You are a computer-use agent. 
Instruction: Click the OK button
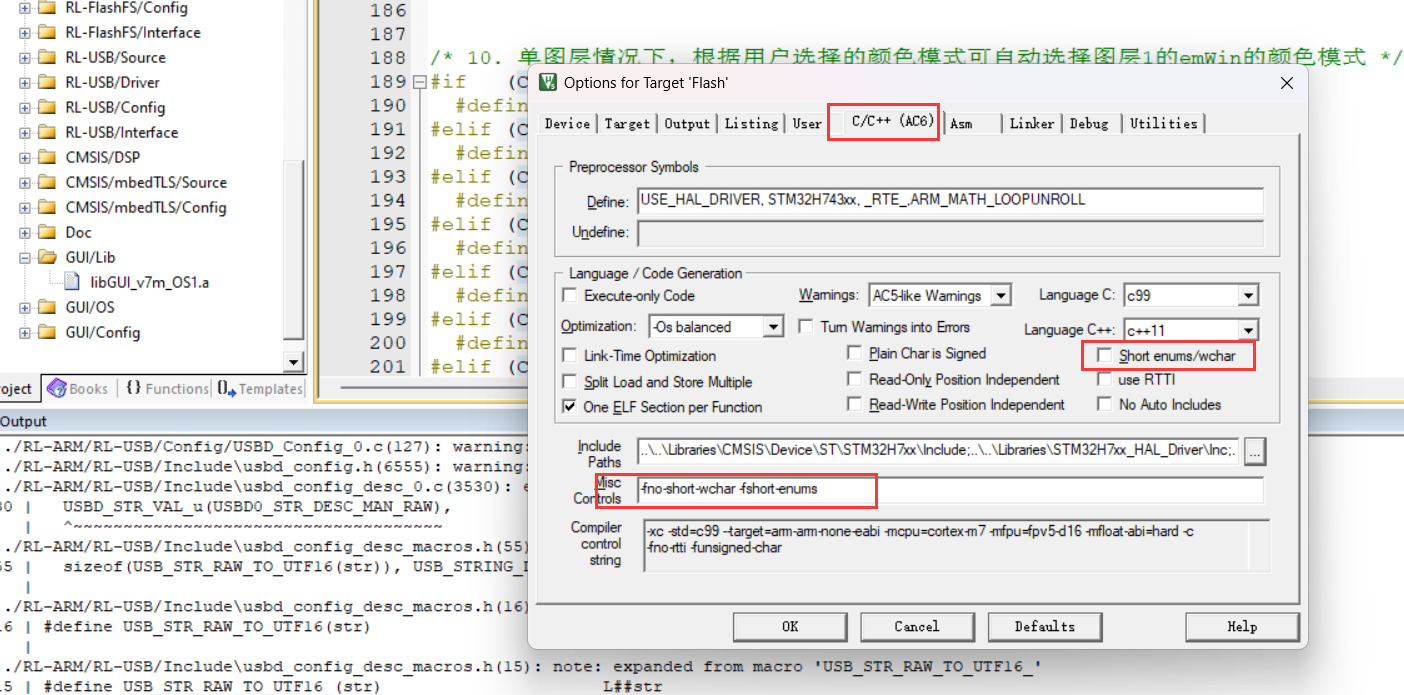pyautogui.click(x=789, y=627)
